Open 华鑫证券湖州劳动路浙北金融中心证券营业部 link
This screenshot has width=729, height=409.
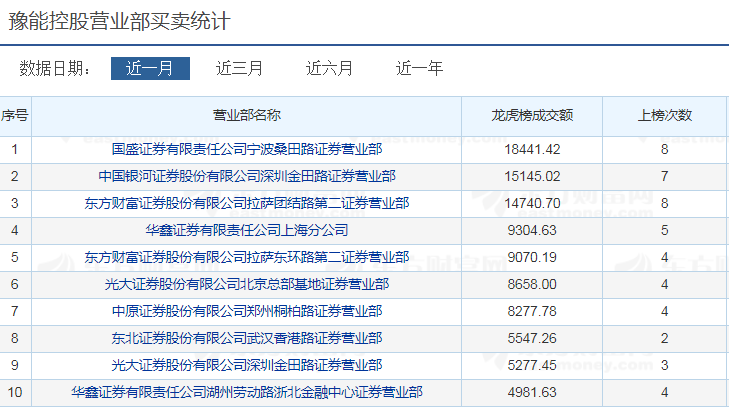pos(247,392)
